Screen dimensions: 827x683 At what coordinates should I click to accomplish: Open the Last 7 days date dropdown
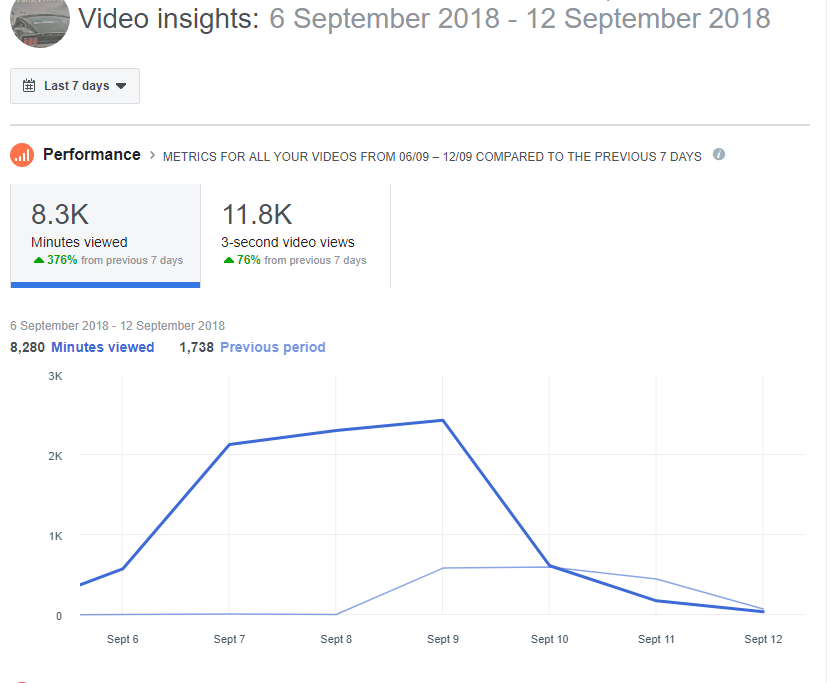pos(75,85)
